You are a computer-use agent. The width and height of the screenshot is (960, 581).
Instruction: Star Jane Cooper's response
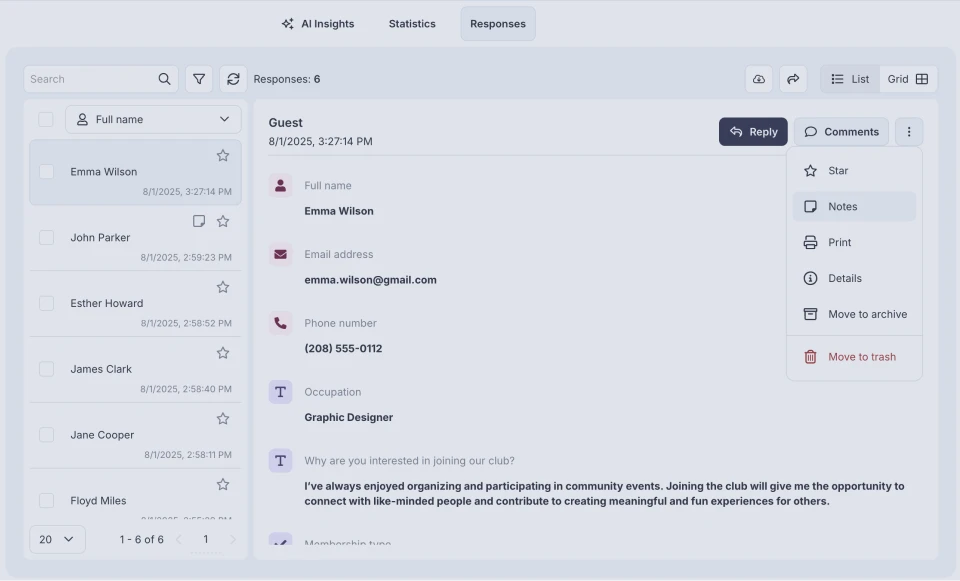(x=222, y=418)
